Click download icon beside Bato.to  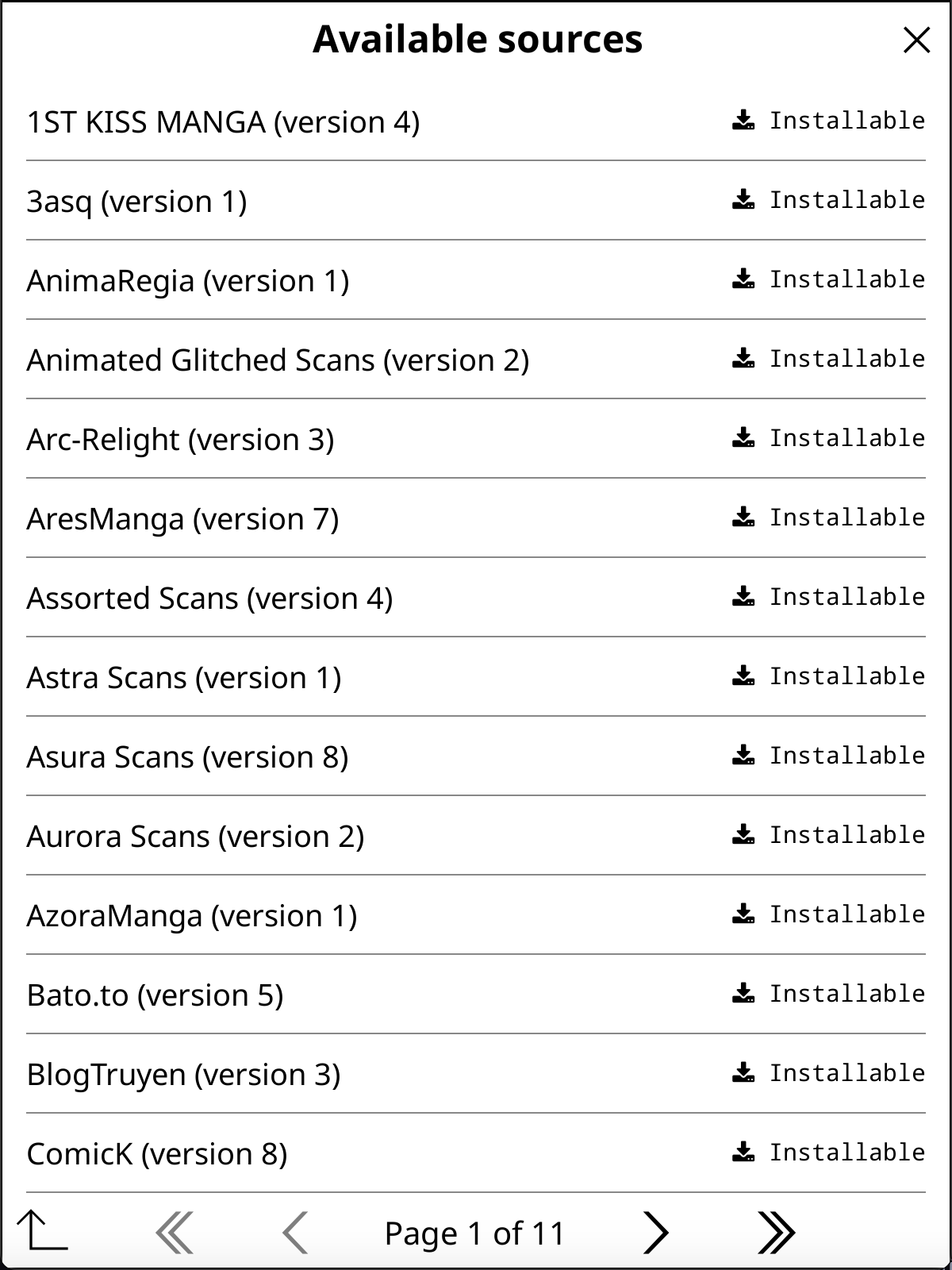[743, 994]
